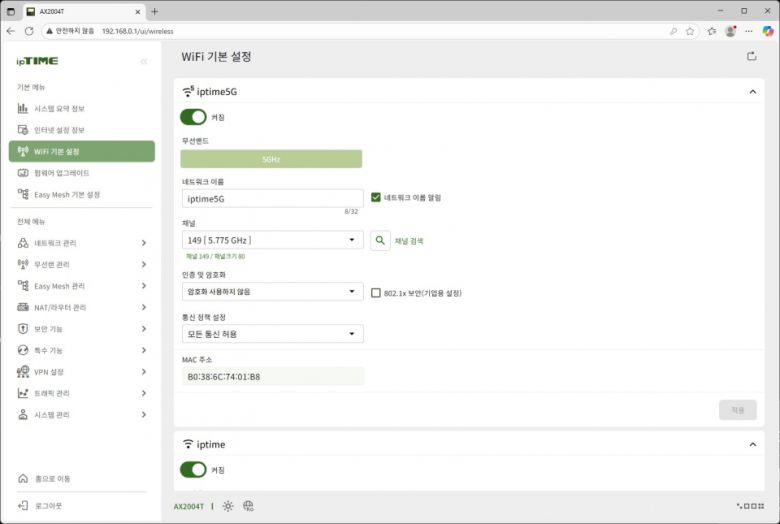The height and width of the screenshot is (524, 780).
Task: Open the browser favorites list icon
Action: (711, 31)
